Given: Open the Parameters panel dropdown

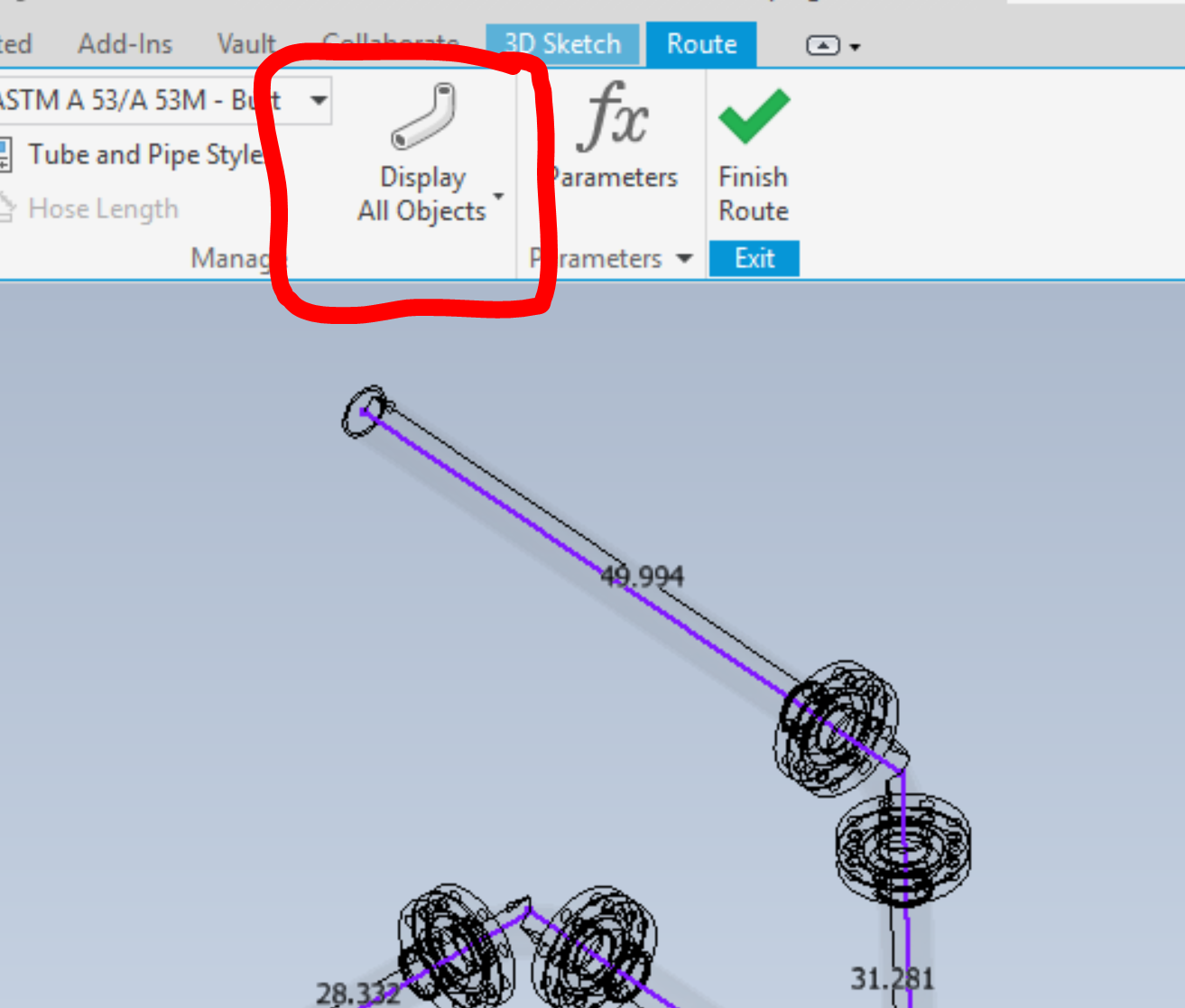Looking at the screenshot, I should pos(683,258).
